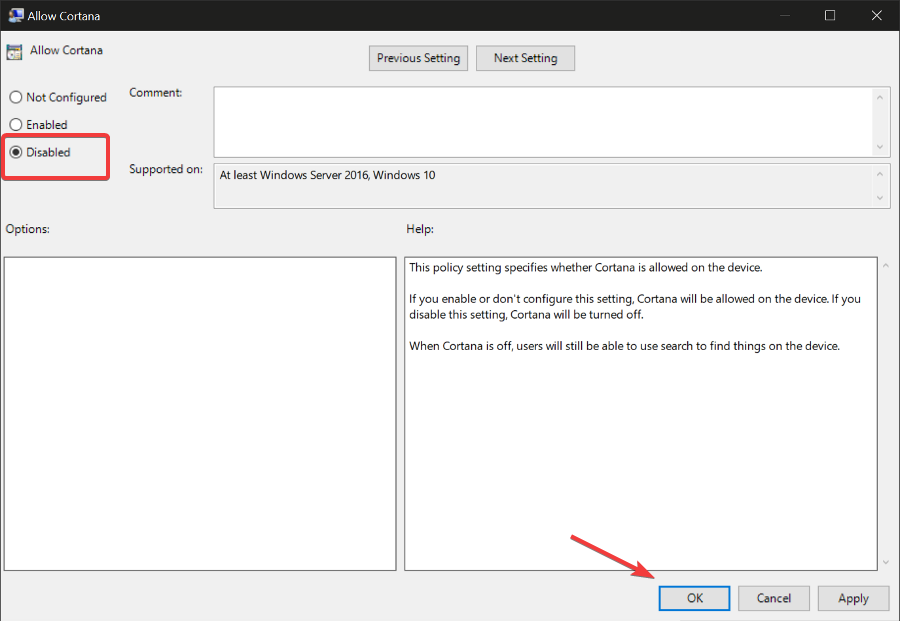Click inside the Comment text box
The width and height of the screenshot is (900, 621).
[x=543, y=122]
